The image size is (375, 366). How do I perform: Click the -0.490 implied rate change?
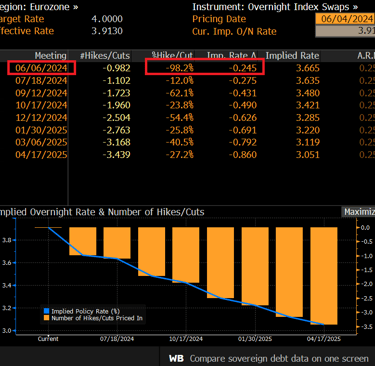click(243, 105)
